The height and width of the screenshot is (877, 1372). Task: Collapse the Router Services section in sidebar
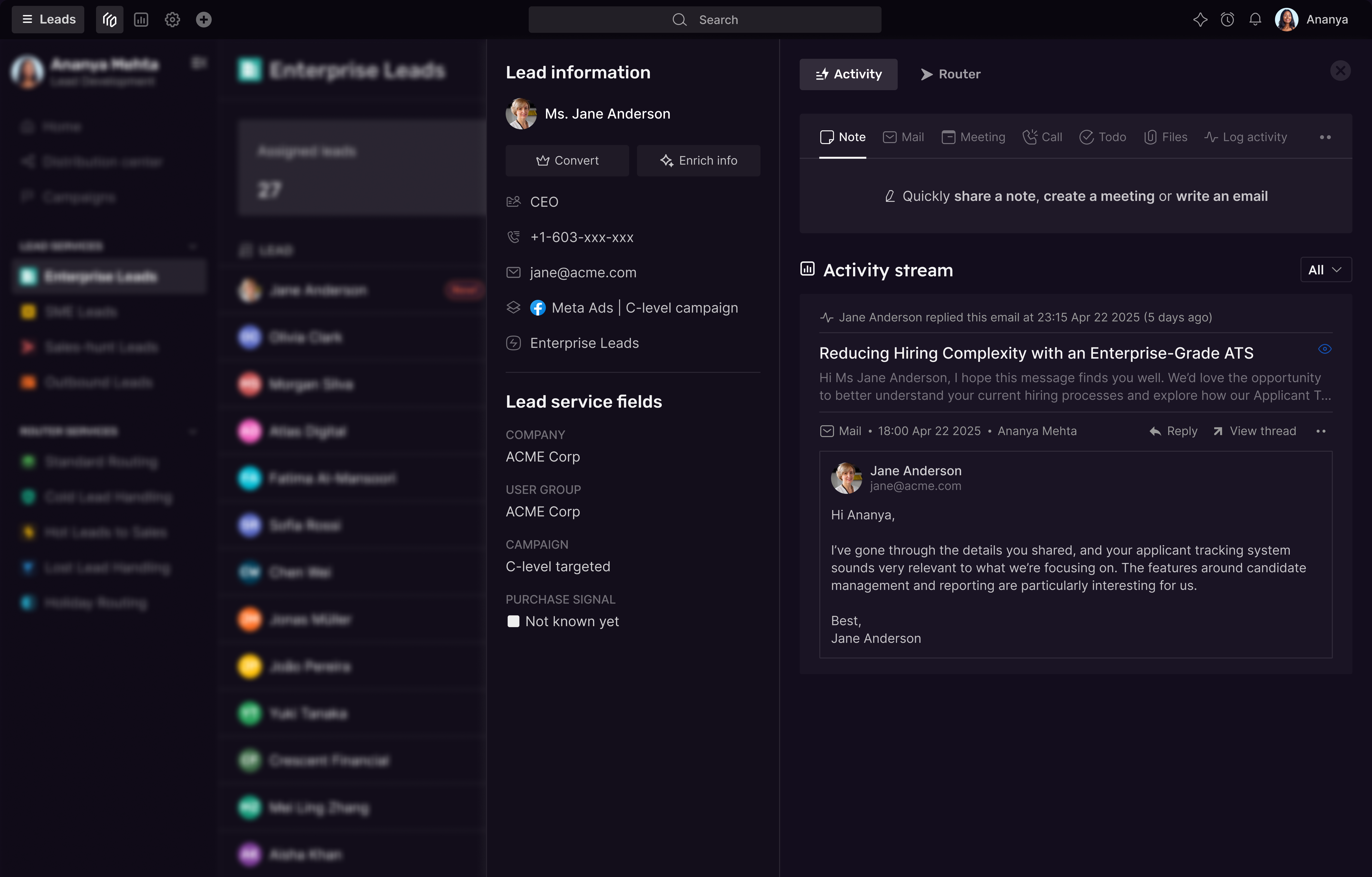193,431
